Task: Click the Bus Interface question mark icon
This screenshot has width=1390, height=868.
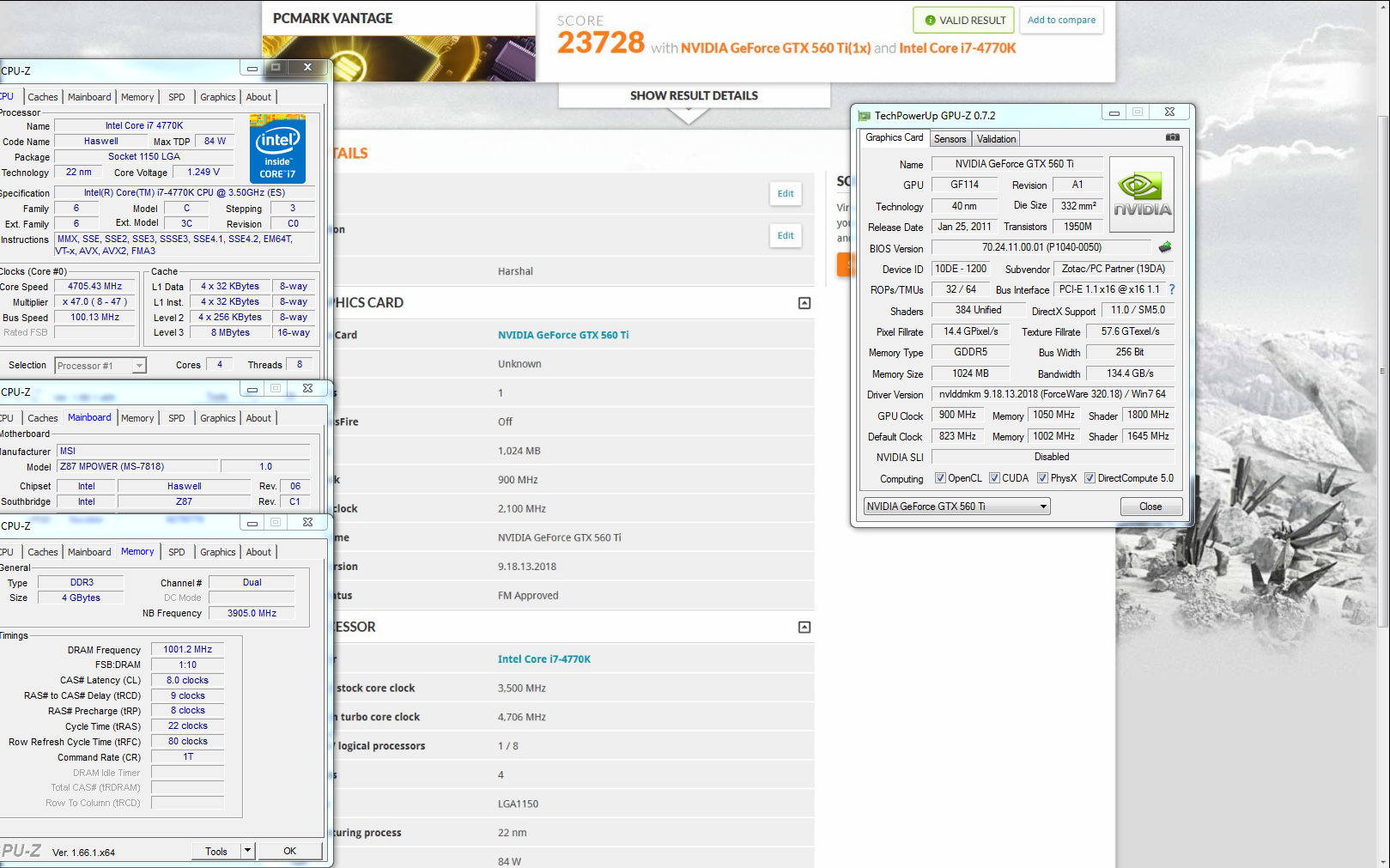Action: [x=1172, y=289]
